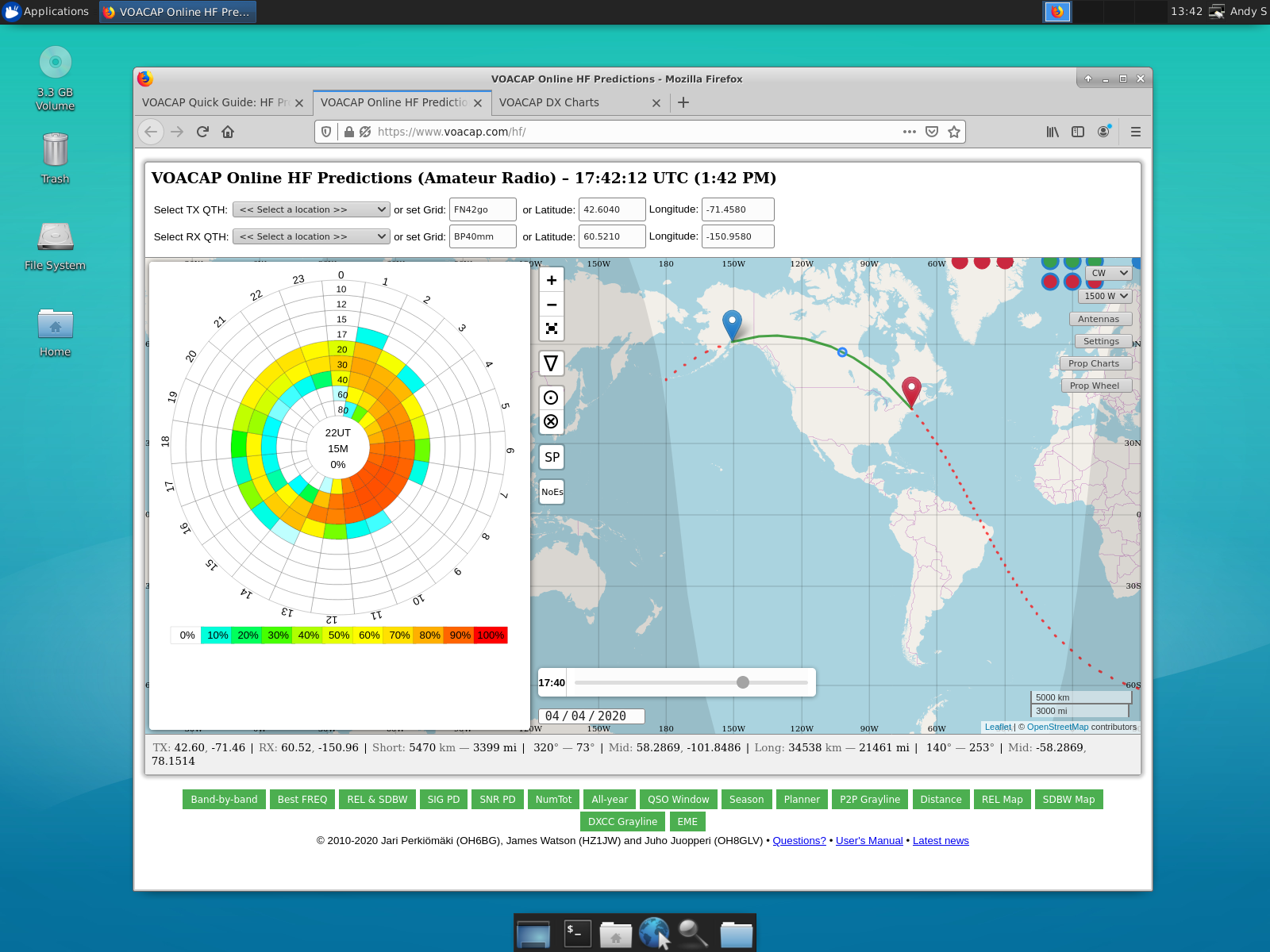Open page actions three-dot menu
The image size is (1270, 952).
pos(910,132)
